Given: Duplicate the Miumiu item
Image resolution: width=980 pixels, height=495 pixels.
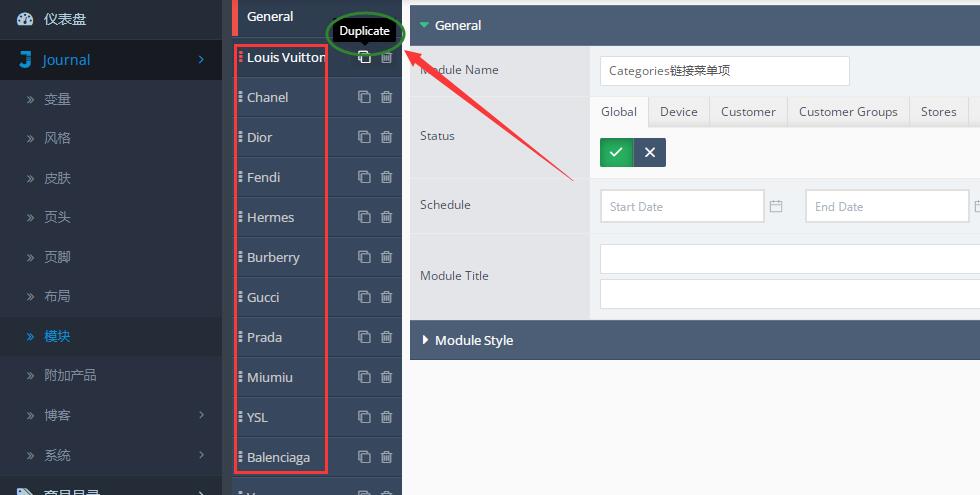Looking at the screenshot, I should [364, 377].
